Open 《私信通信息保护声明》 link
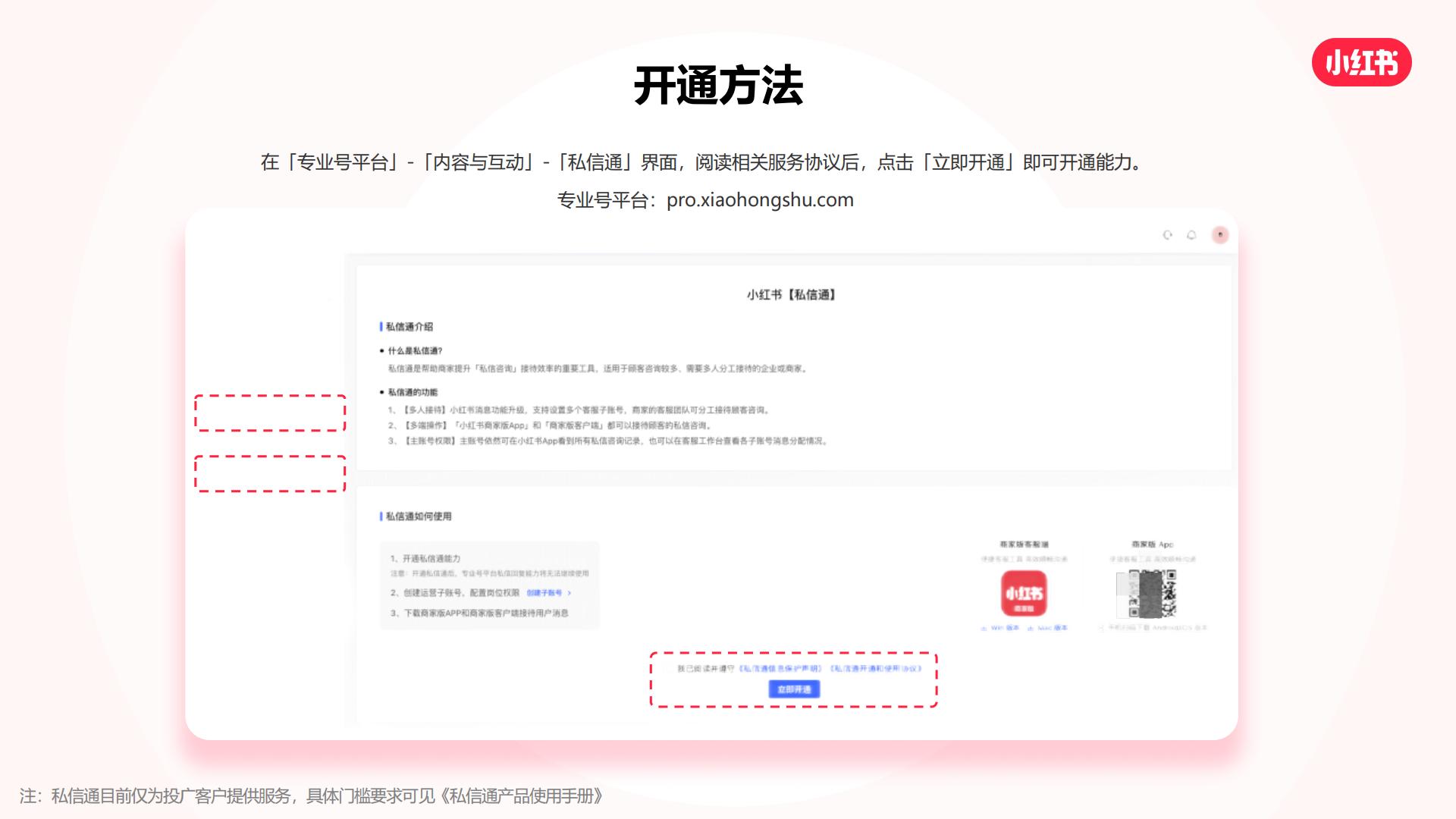 point(780,669)
